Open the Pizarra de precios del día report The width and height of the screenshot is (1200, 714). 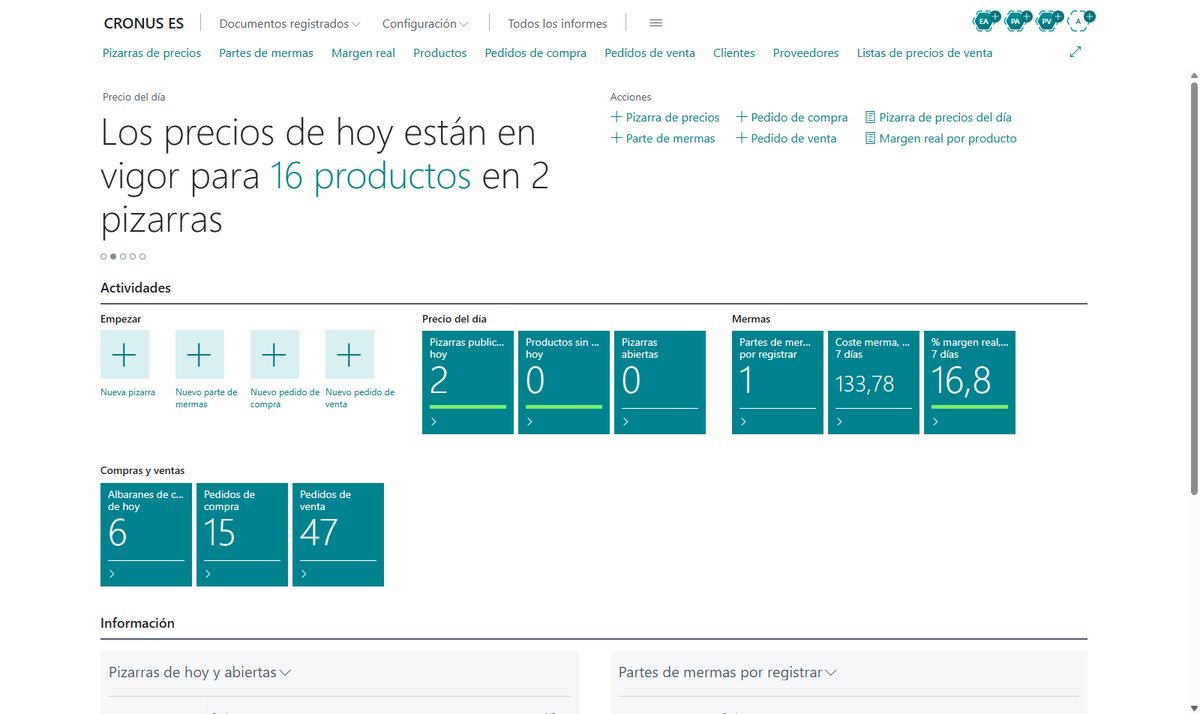coord(938,117)
